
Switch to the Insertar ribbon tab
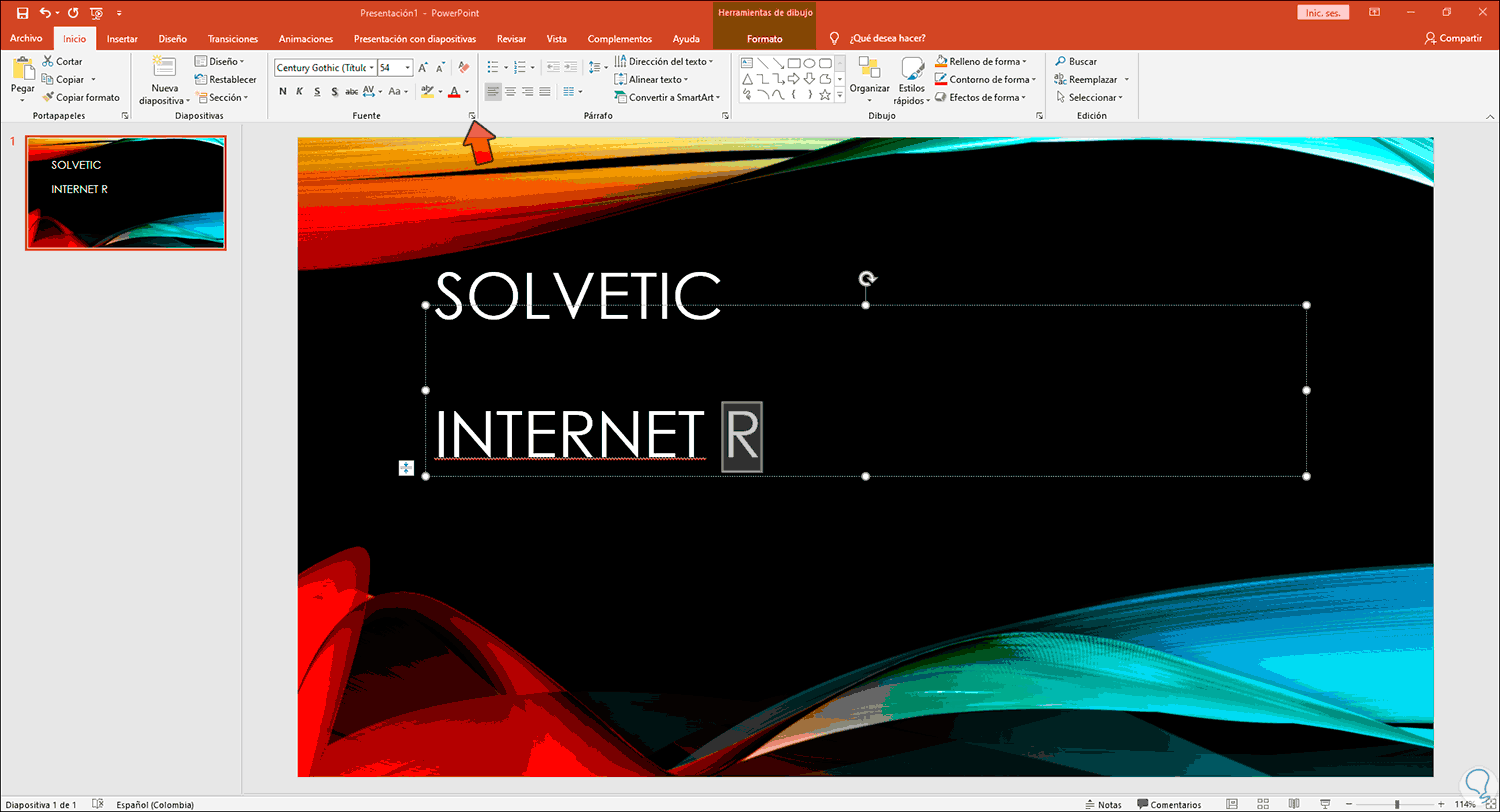(x=121, y=38)
